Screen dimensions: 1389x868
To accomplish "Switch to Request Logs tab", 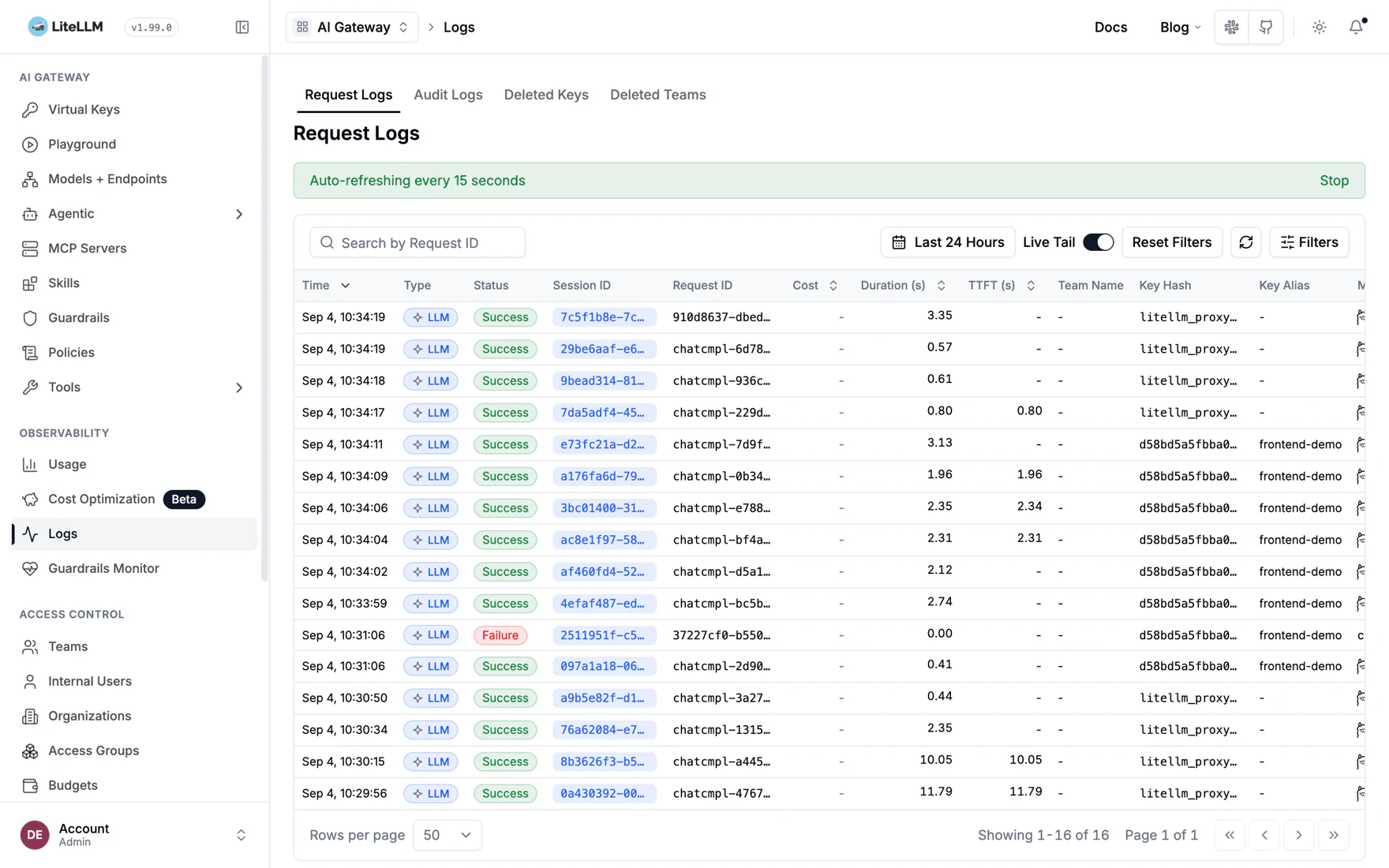I will [x=348, y=95].
